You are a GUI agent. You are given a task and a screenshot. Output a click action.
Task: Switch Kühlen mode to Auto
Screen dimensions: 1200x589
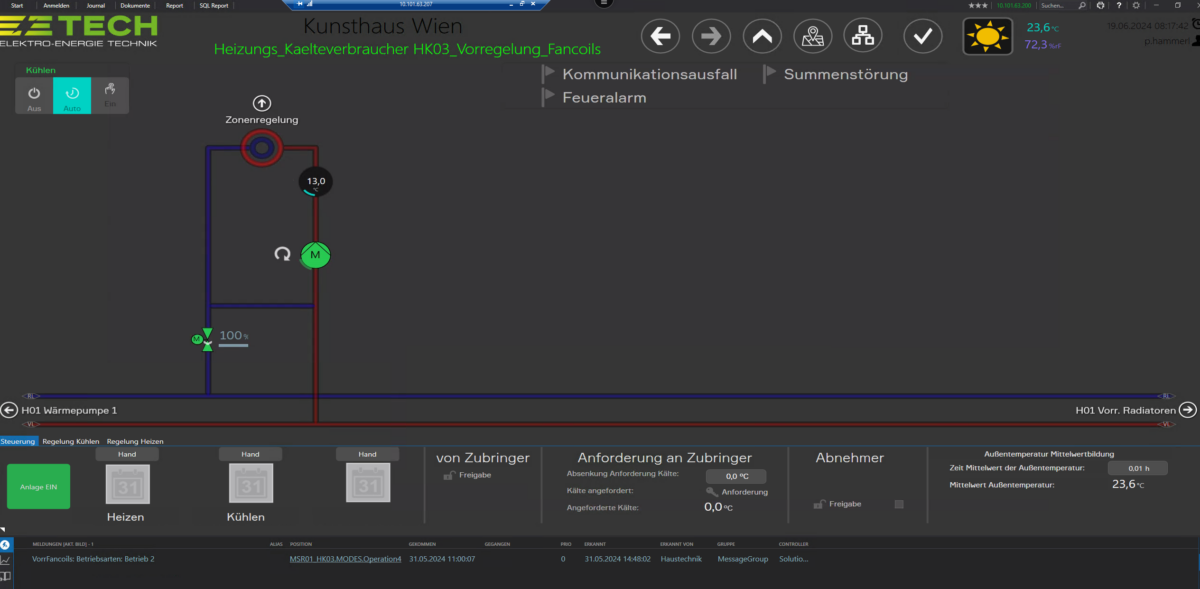tap(72, 96)
